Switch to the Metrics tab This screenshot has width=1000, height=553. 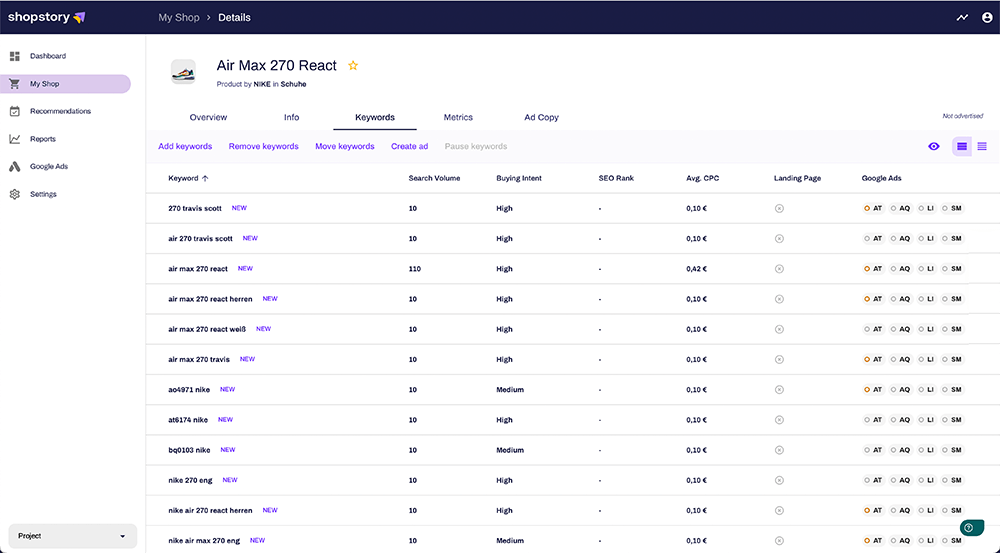tap(458, 117)
